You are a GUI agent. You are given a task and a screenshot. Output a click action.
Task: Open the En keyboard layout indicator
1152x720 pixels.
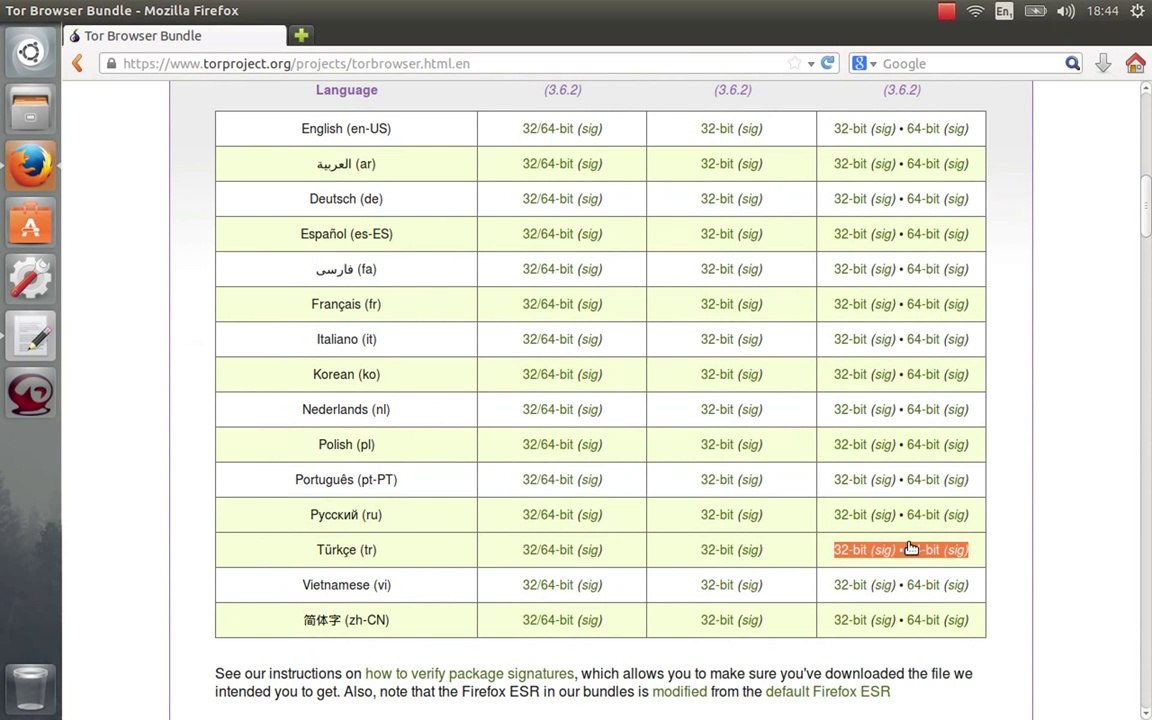tap(1003, 11)
